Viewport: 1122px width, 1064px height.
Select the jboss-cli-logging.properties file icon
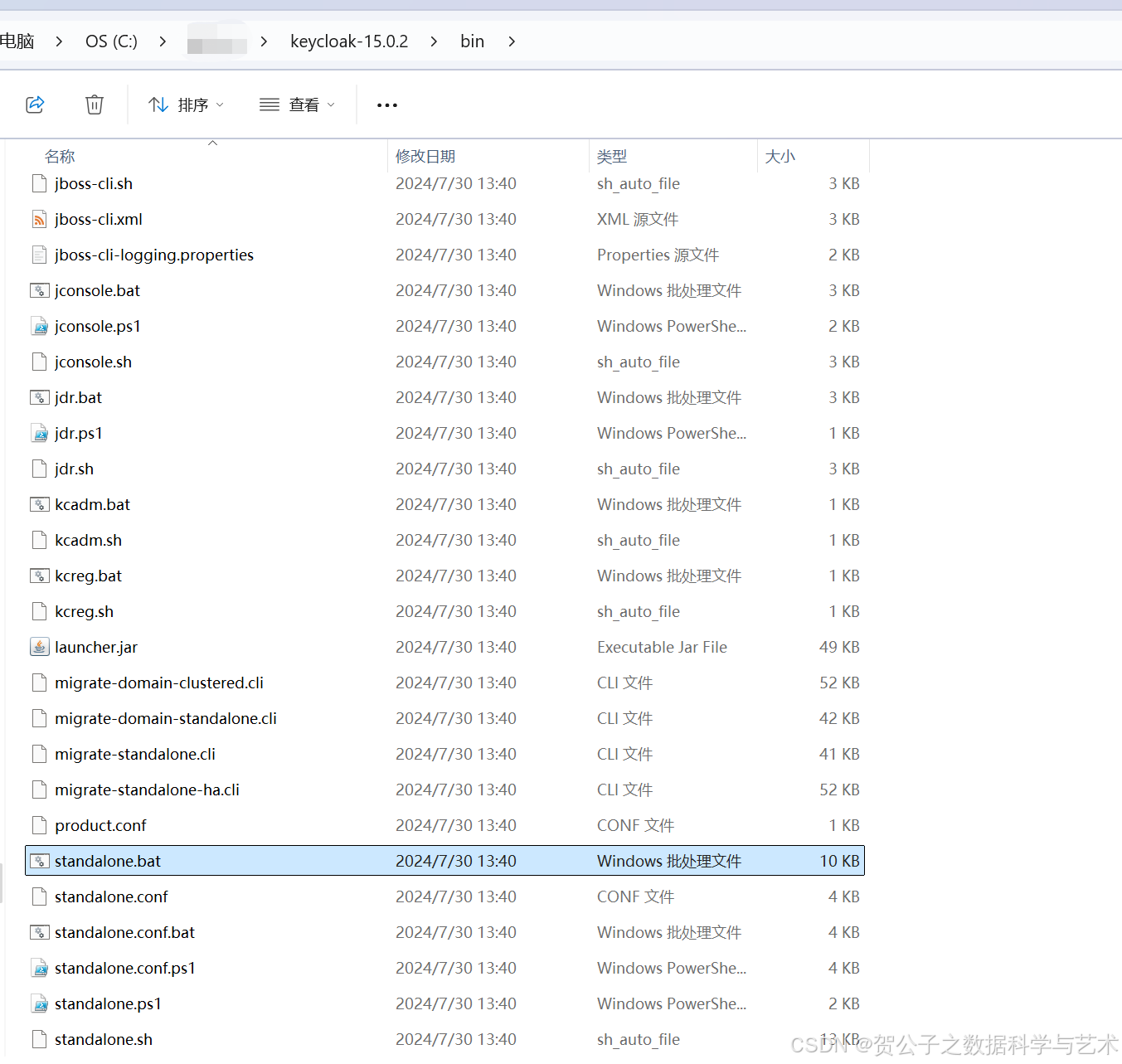pos(39,255)
